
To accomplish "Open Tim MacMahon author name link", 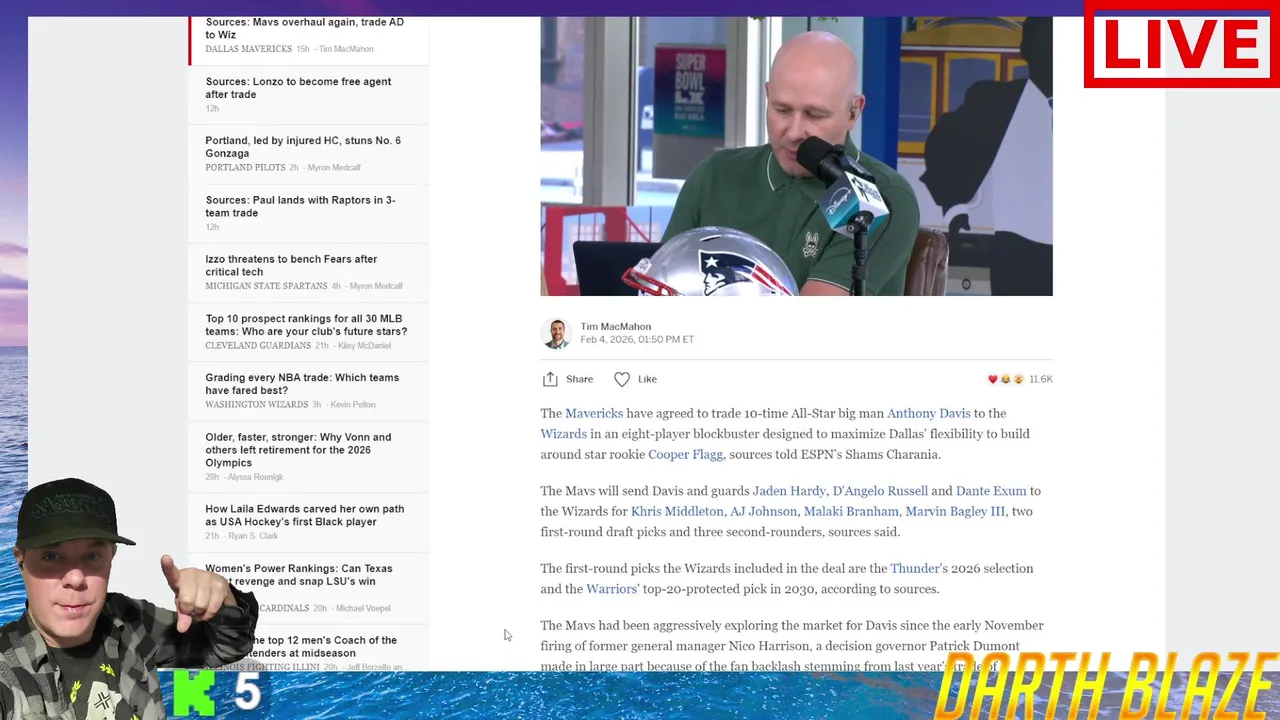I will 615,326.
